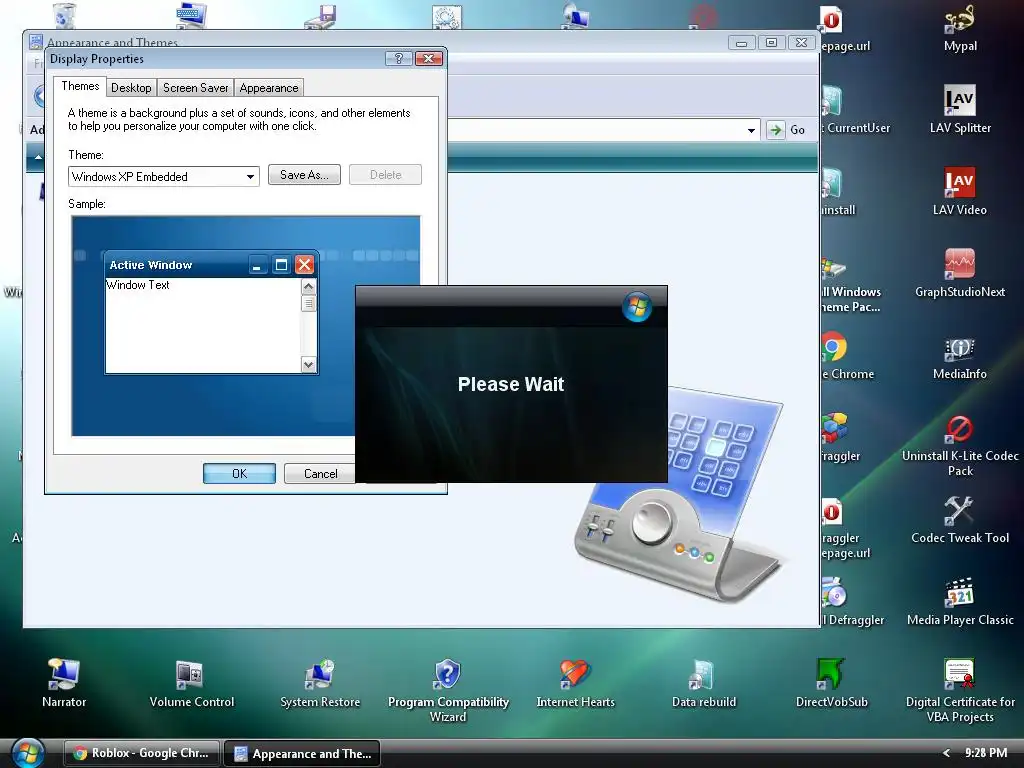
Task: Switch to the Themes tab
Action: point(80,86)
